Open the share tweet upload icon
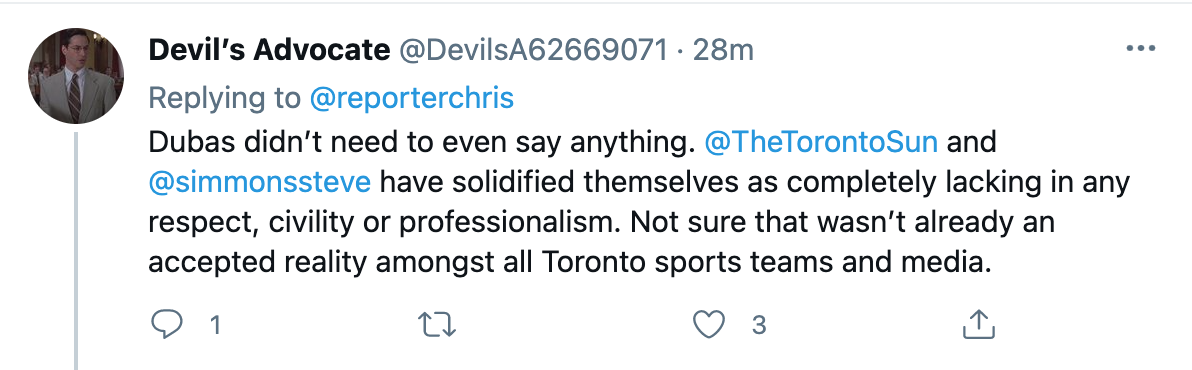 979,324
